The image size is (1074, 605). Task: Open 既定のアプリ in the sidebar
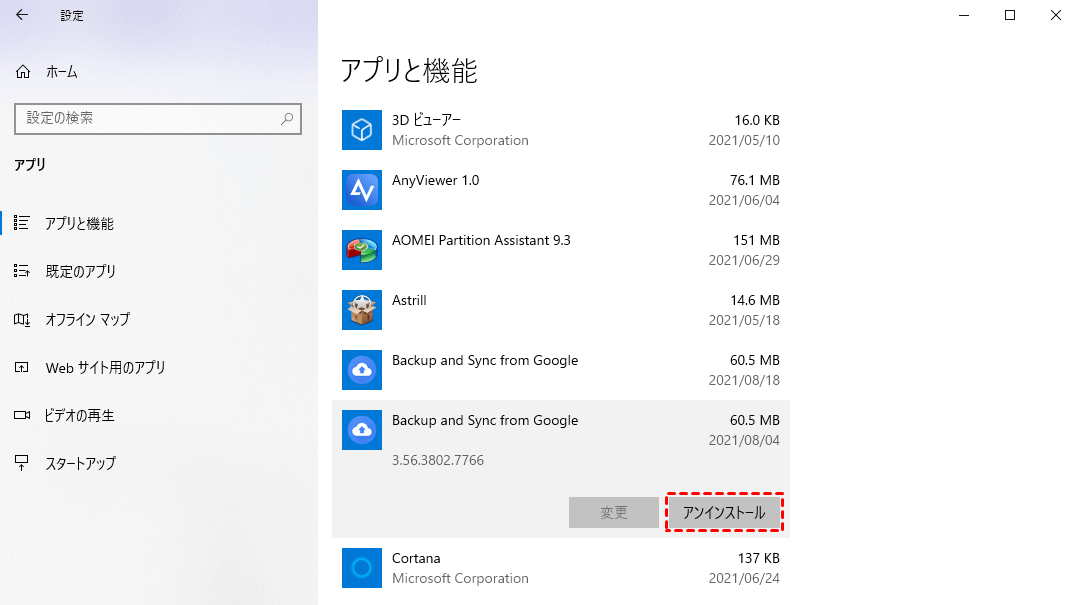click(x=81, y=271)
